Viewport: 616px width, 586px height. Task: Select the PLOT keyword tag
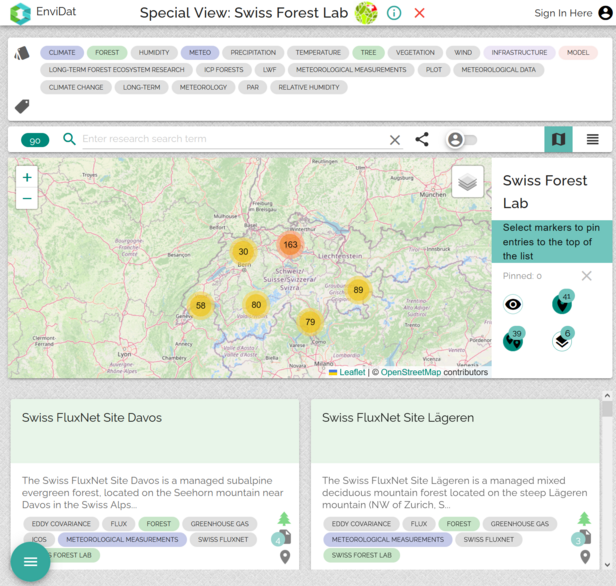tap(433, 70)
